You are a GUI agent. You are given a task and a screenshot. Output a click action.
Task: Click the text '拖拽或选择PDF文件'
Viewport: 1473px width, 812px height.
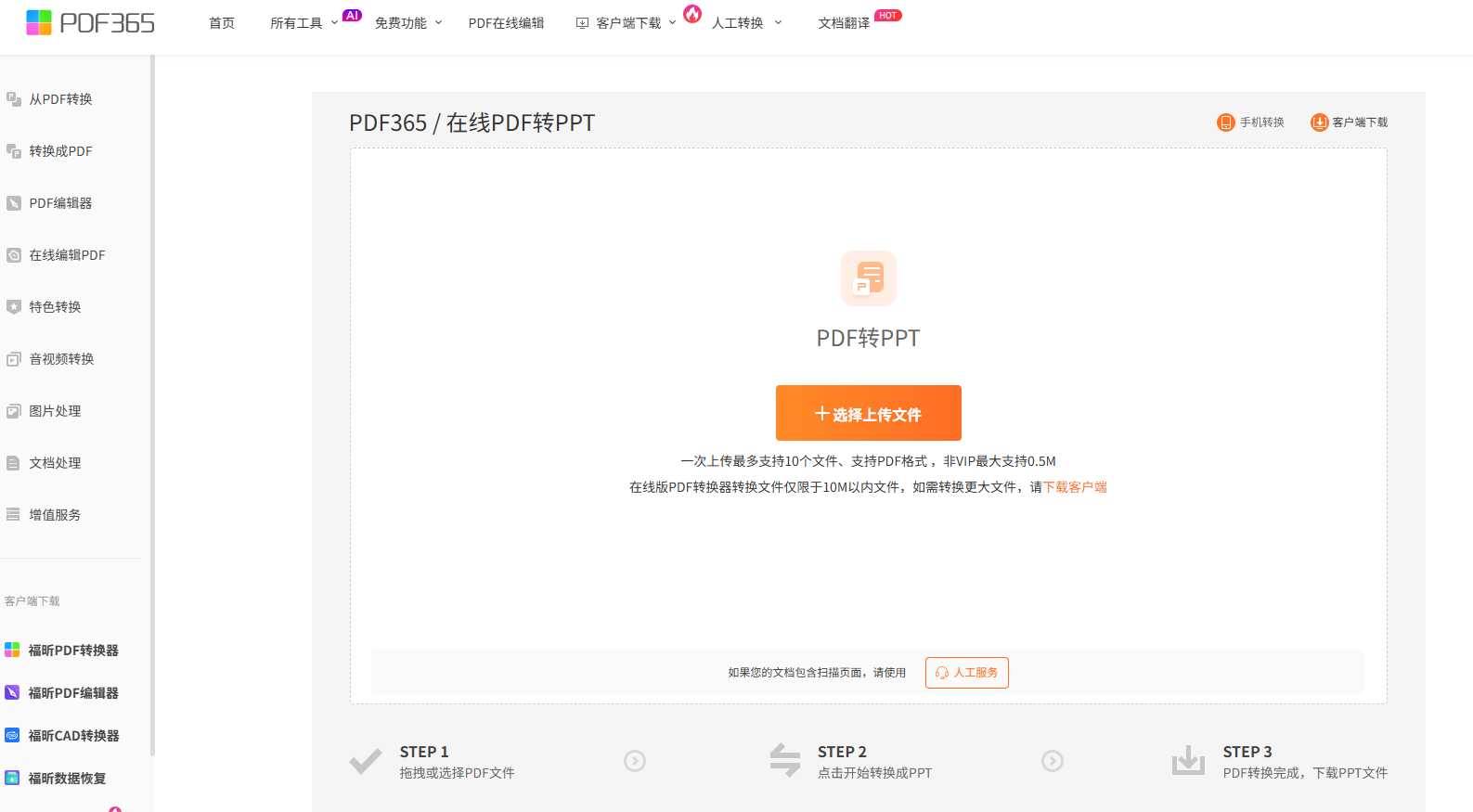[x=458, y=773]
